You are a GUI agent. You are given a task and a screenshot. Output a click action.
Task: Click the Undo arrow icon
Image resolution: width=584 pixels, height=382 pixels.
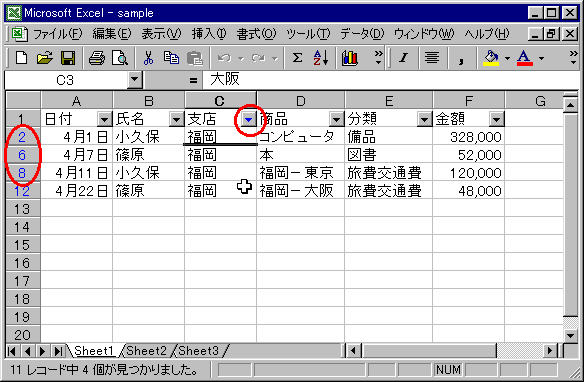[x=224, y=58]
